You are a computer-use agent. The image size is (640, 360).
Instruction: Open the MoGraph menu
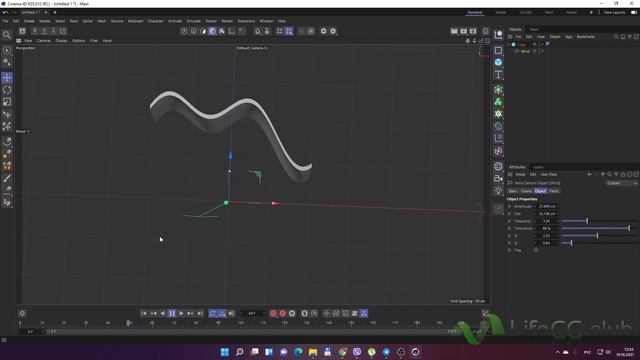pyautogui.click(x=136, y=21)
